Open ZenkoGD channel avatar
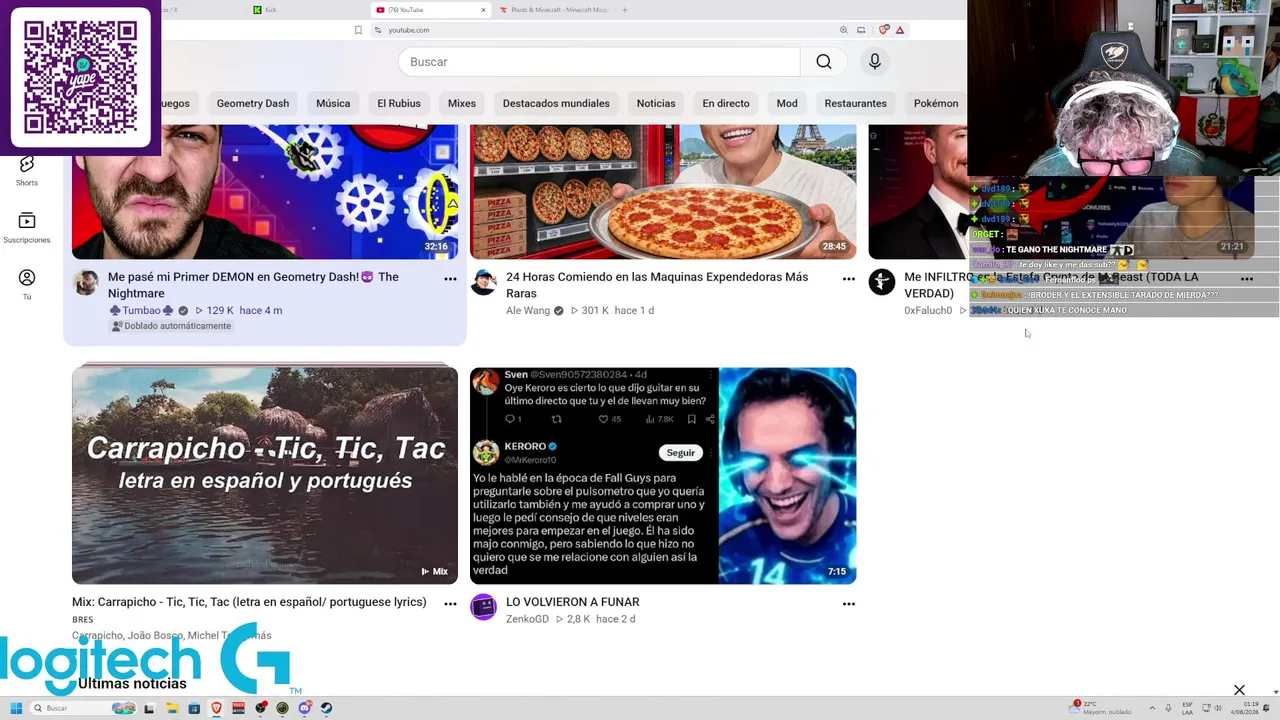Image resolution: width=1280 pixels, height=720 pixels. (x=484, y=607)
